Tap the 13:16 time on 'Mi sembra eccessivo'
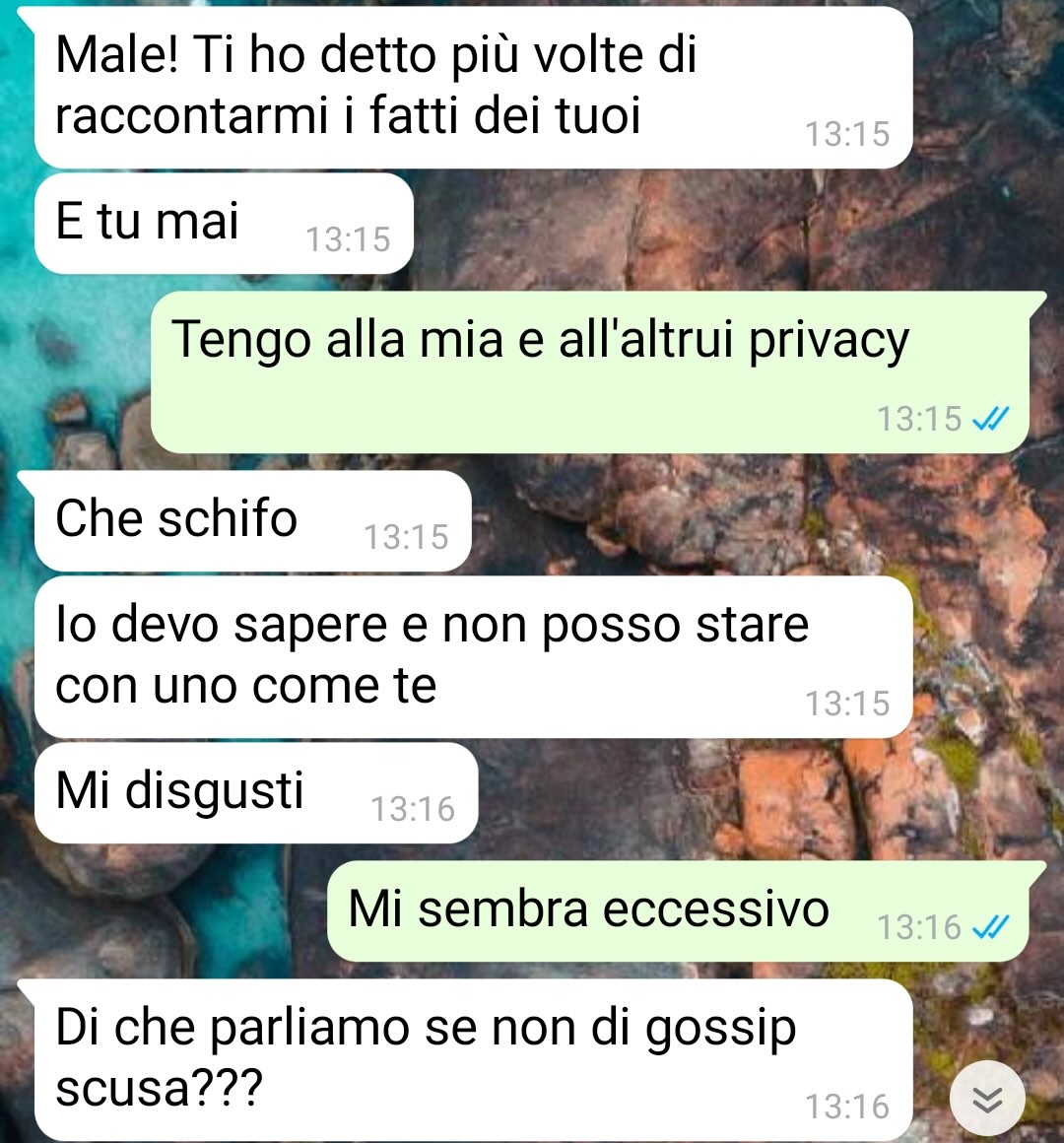1064x1143 pixels. 920,928
